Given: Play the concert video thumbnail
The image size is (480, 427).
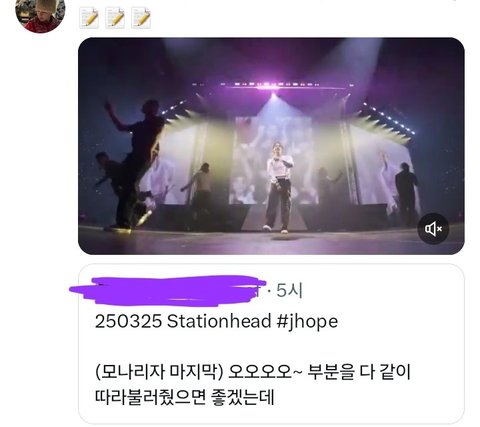Looking at the screenshot, I should (x=271, y=146).
